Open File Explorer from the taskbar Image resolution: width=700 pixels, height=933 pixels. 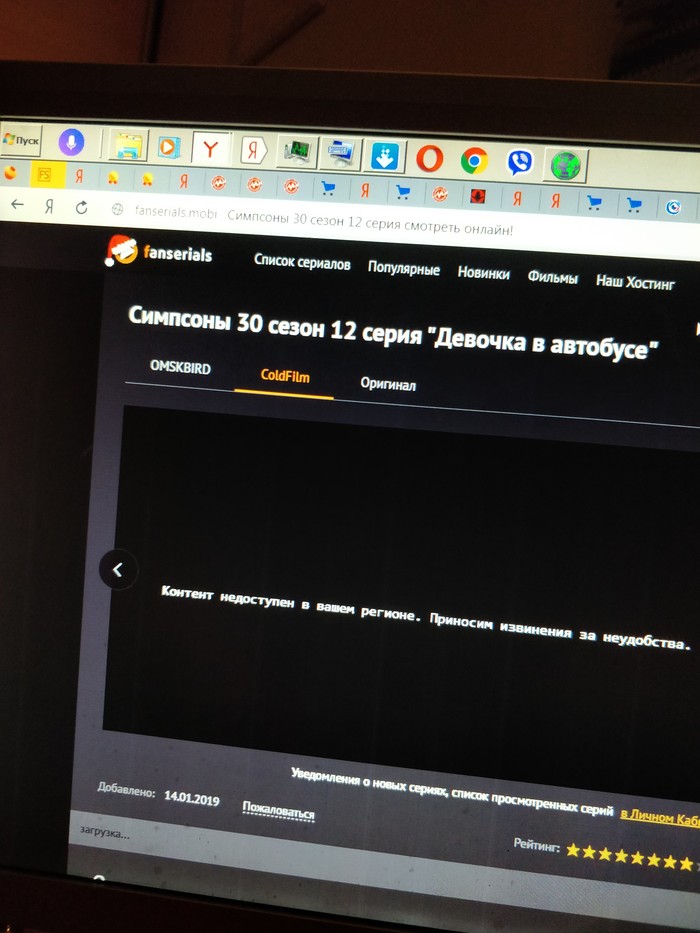coord(127,146)
